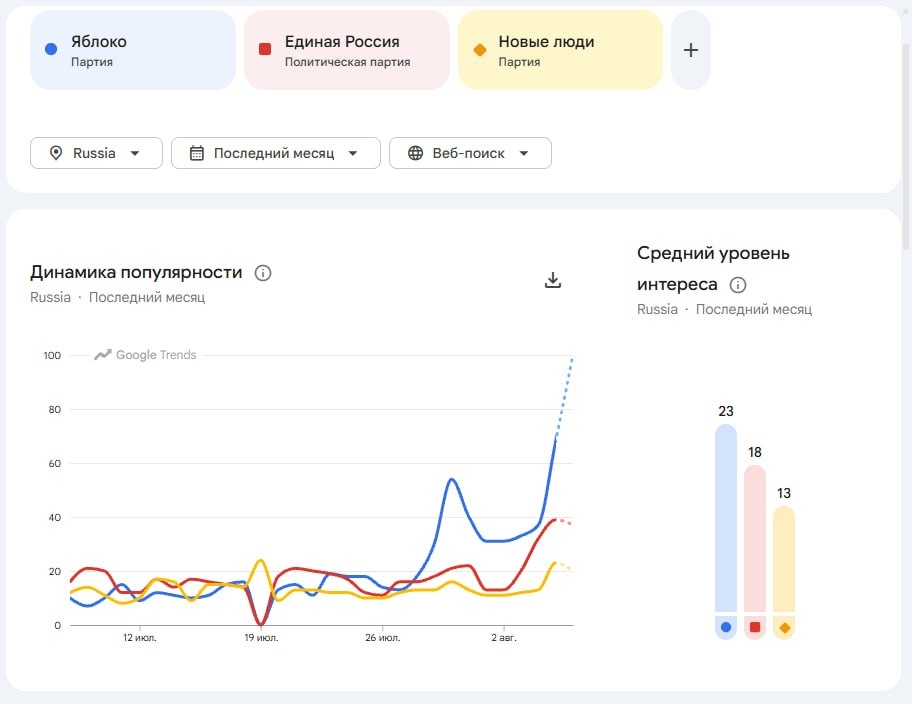
Task: Click the blue dot in Яблоко chip
Action: pos(51,49)
